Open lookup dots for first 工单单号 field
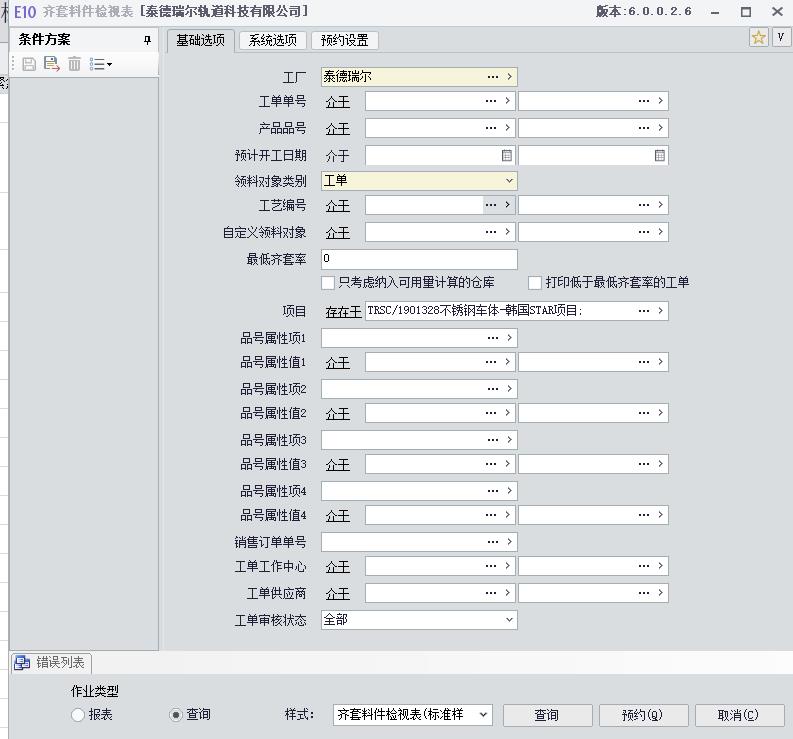 tap(491, 101)
